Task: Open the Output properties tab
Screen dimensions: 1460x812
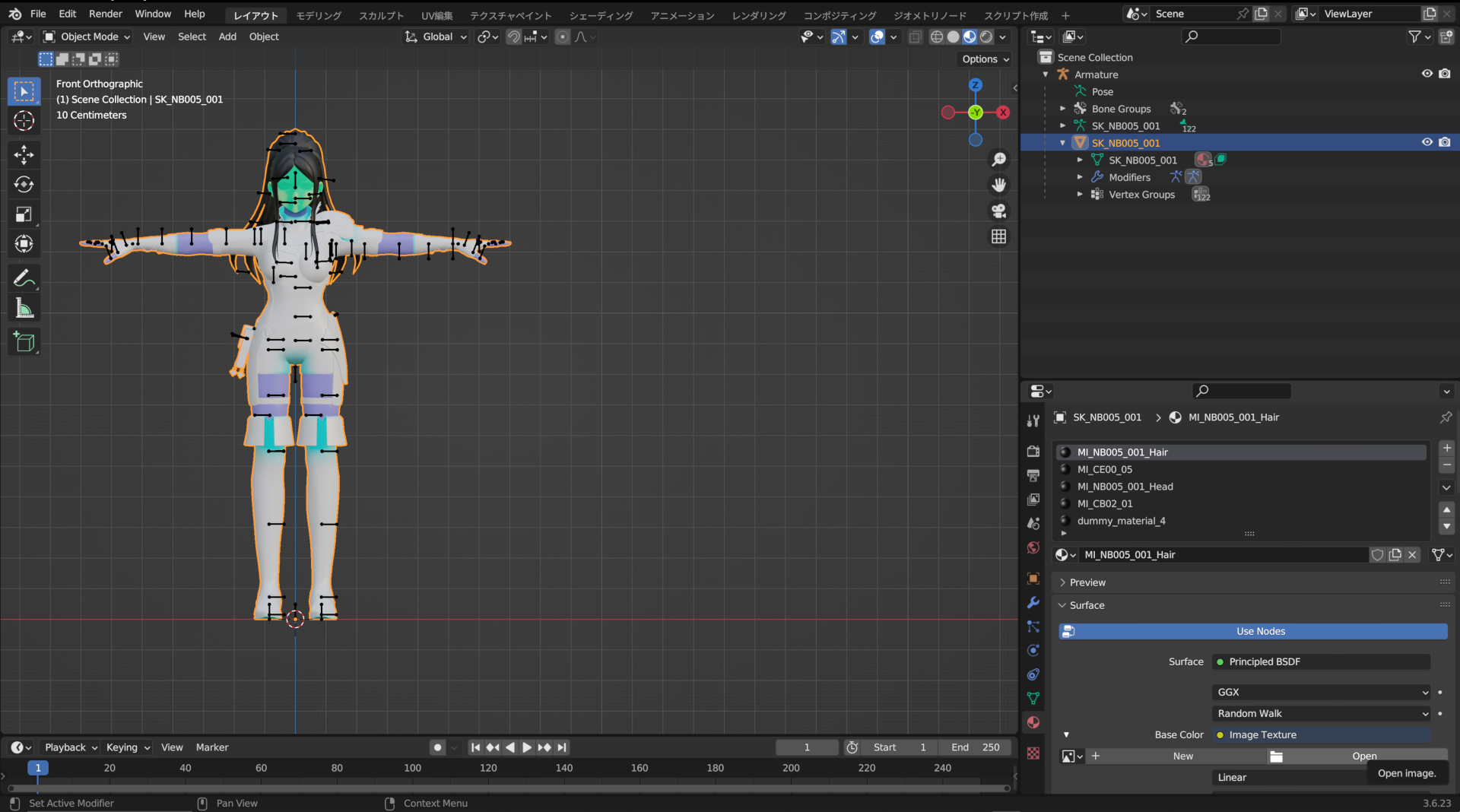Action: (1033, 475)
